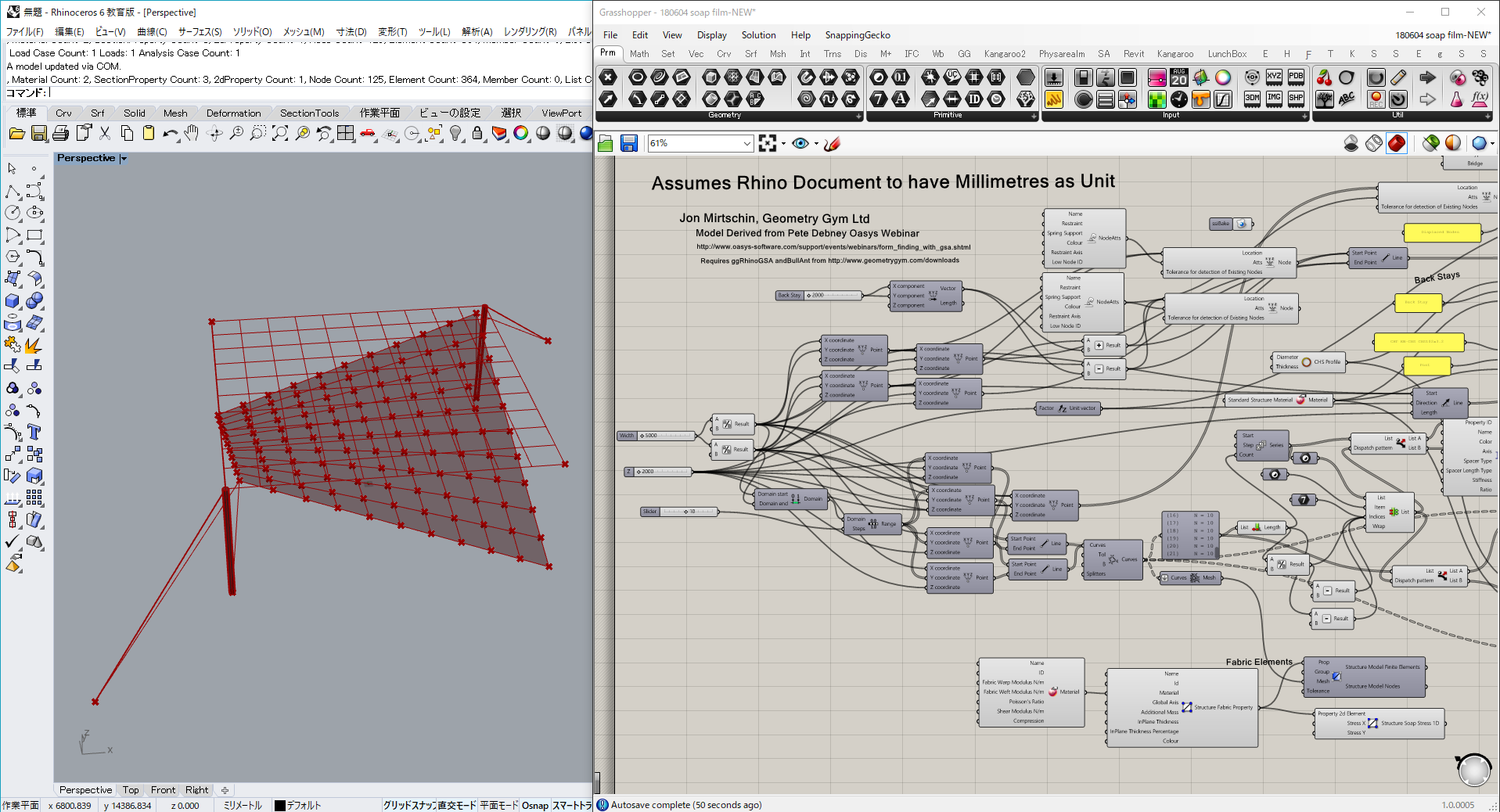Open file with green folder icon in Grasshopper
Screen dimensions: 1500x812
pyautogui.click(x=606, y=143)
